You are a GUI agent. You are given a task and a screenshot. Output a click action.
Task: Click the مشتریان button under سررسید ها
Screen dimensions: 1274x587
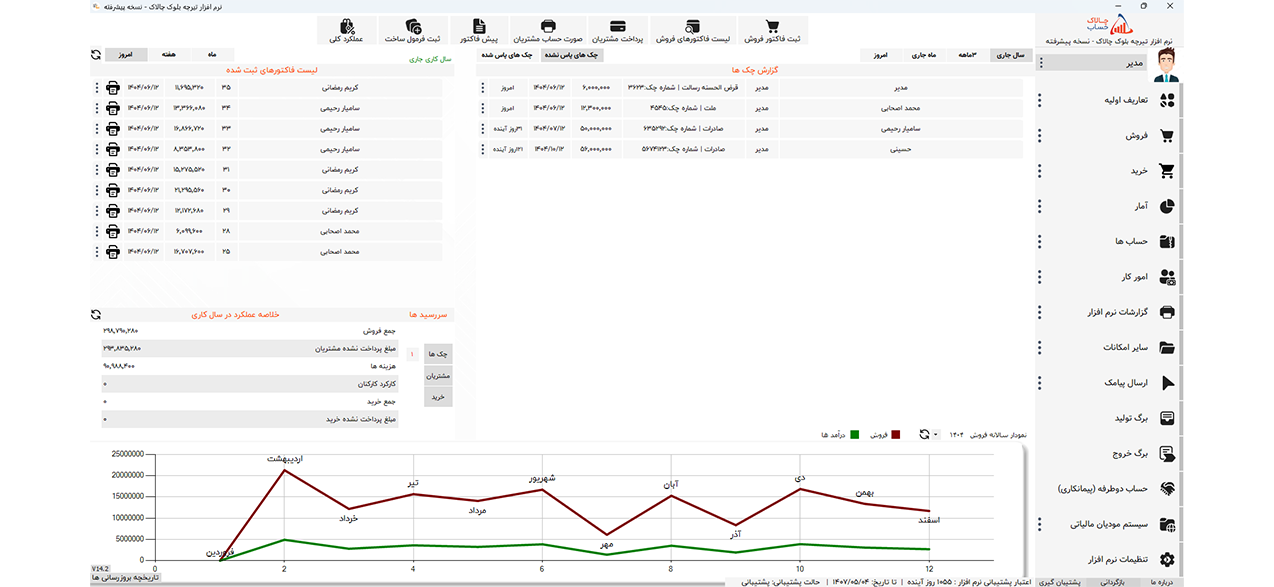[x=438, y=376]
